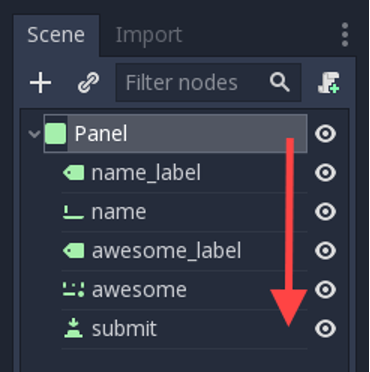
Task: Toggle visibility of Panel node
Action: (325, 134)
